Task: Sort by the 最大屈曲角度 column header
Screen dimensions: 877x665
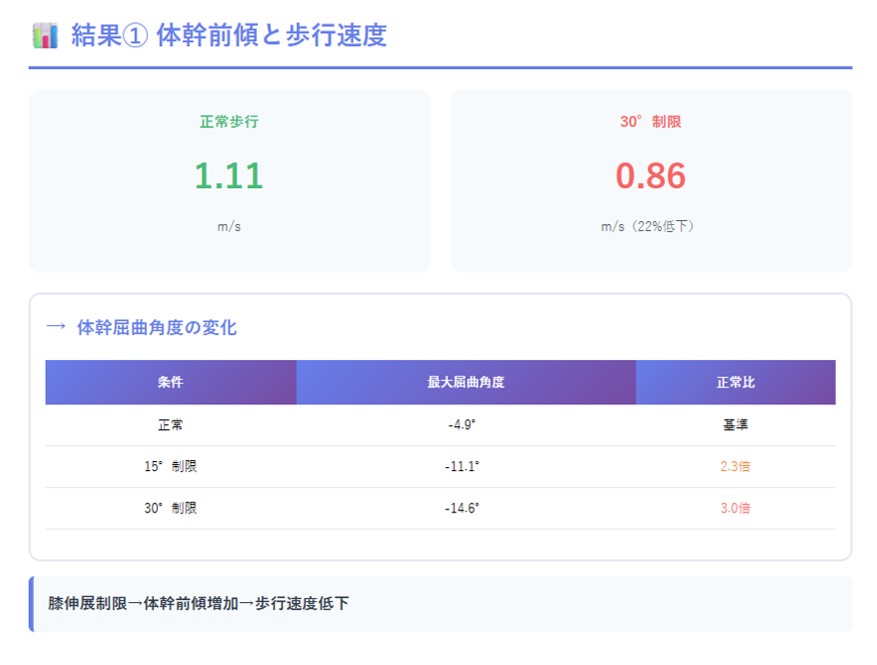Action: (x=465, y=382)
